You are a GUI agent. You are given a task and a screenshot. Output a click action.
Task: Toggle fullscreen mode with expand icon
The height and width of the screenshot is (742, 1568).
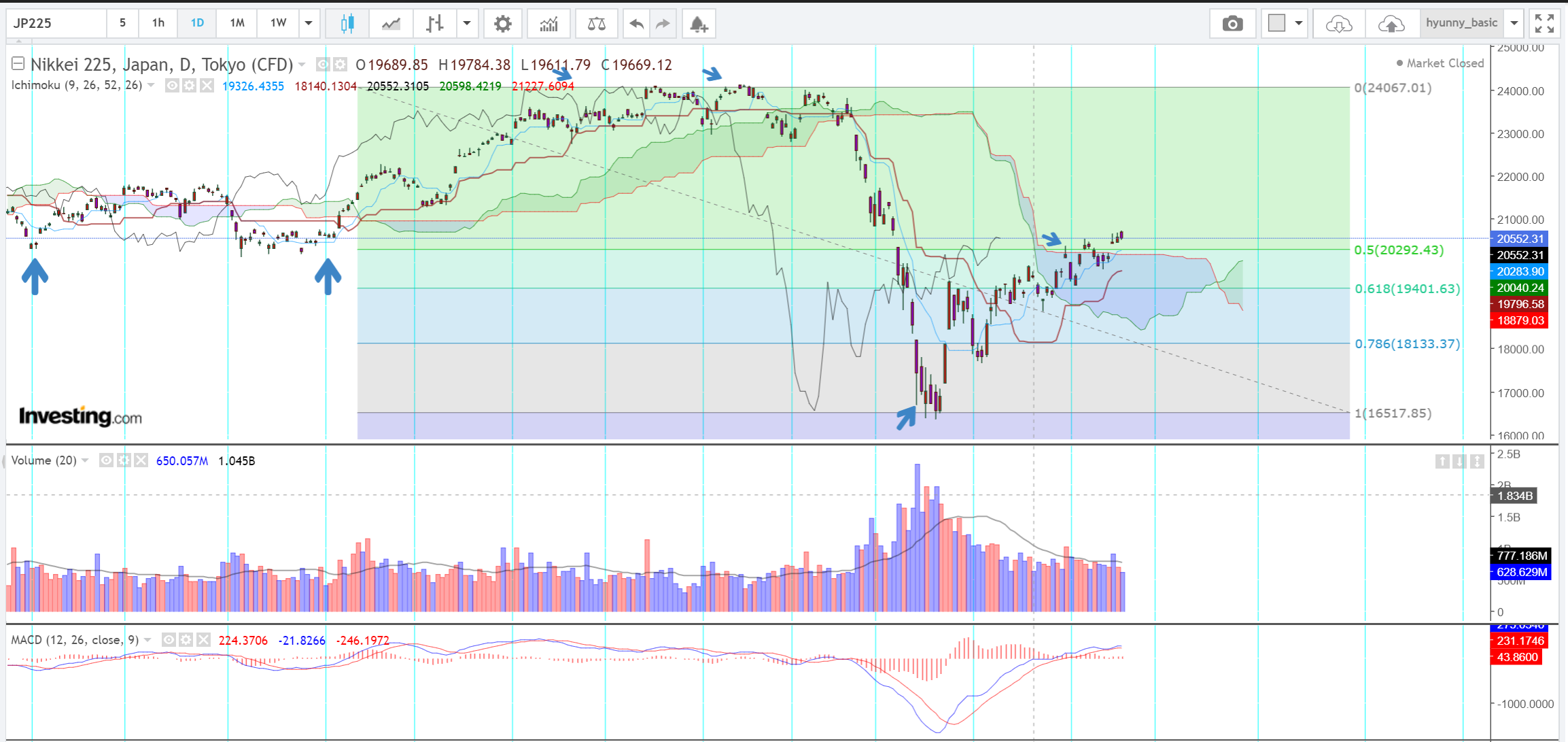[x=1544, y=24]
